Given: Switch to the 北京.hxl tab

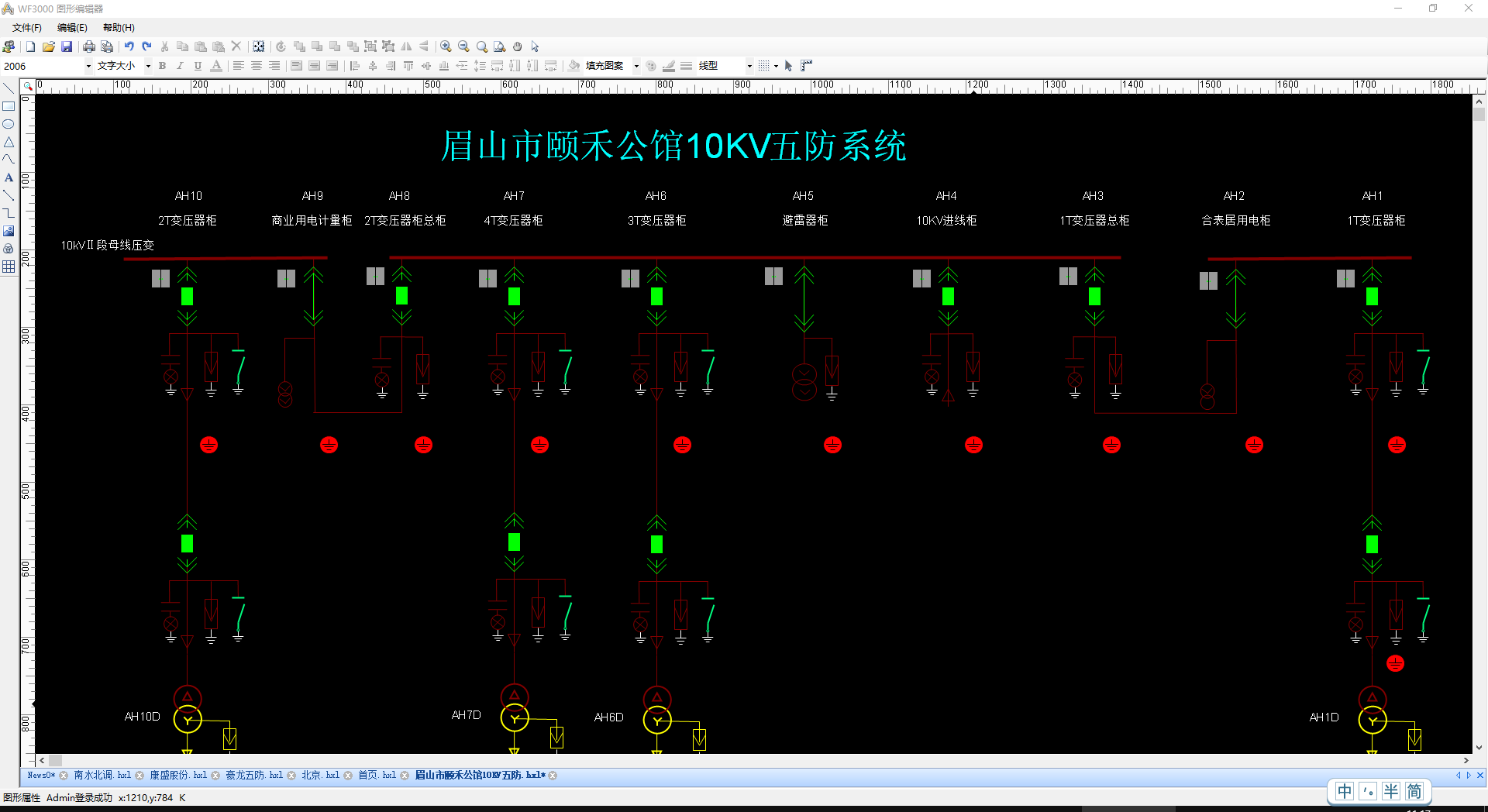Looking at the screenshot, I should pyautogui.click(x=320, y=775).
